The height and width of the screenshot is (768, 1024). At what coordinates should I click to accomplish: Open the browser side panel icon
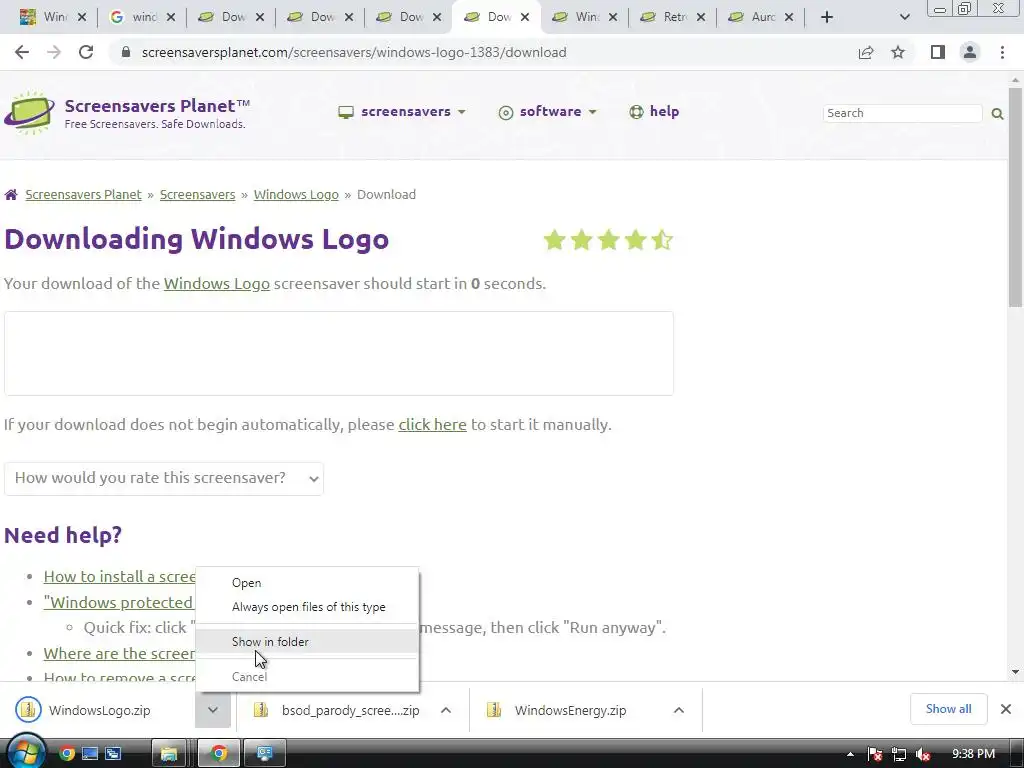[x=938, y=52]
